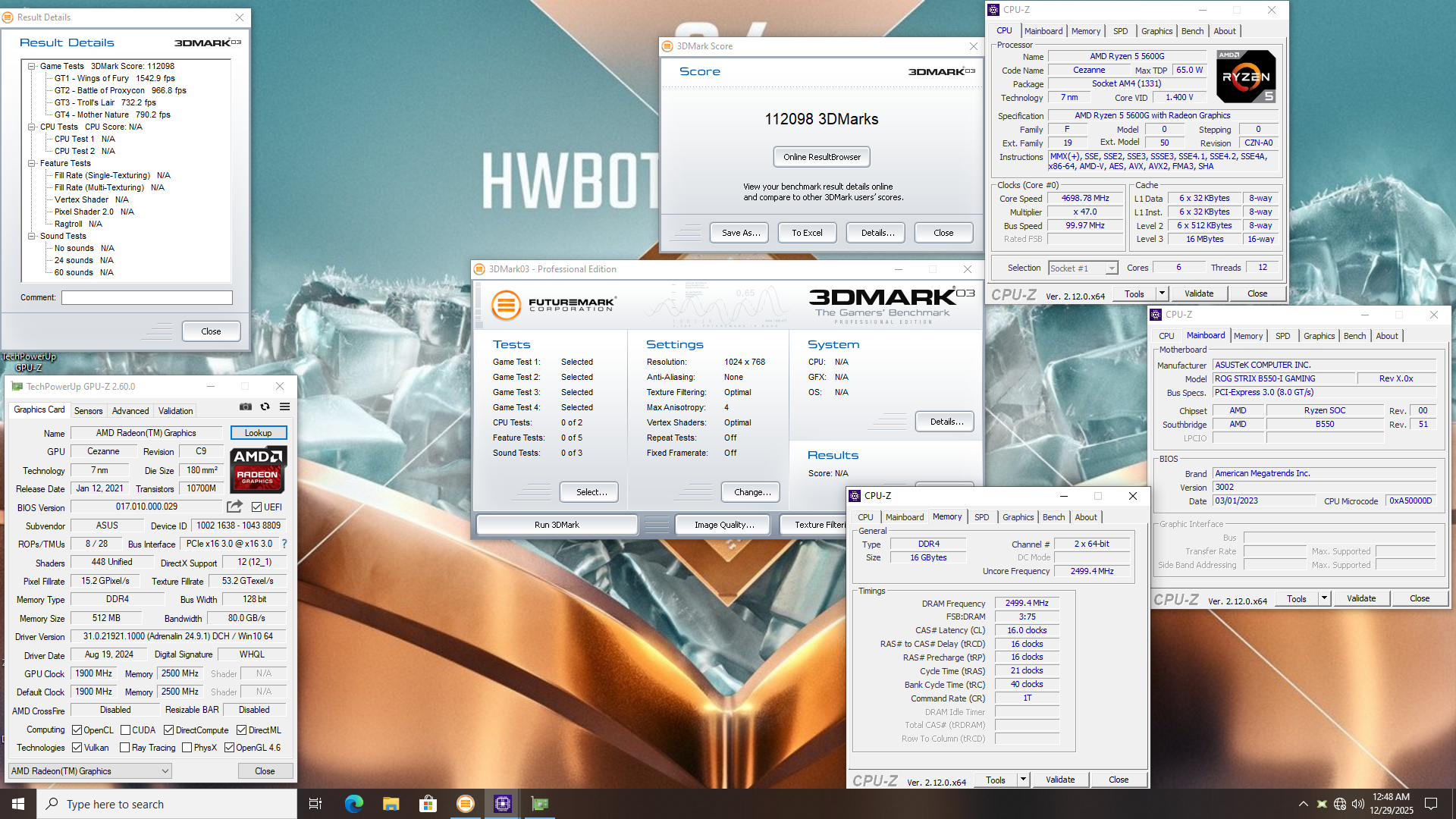The height and width of the screenshot is (819, 1456).
Task: Click the AMD Radeon Graphics logo in GPU-Z
Action: 259,470
